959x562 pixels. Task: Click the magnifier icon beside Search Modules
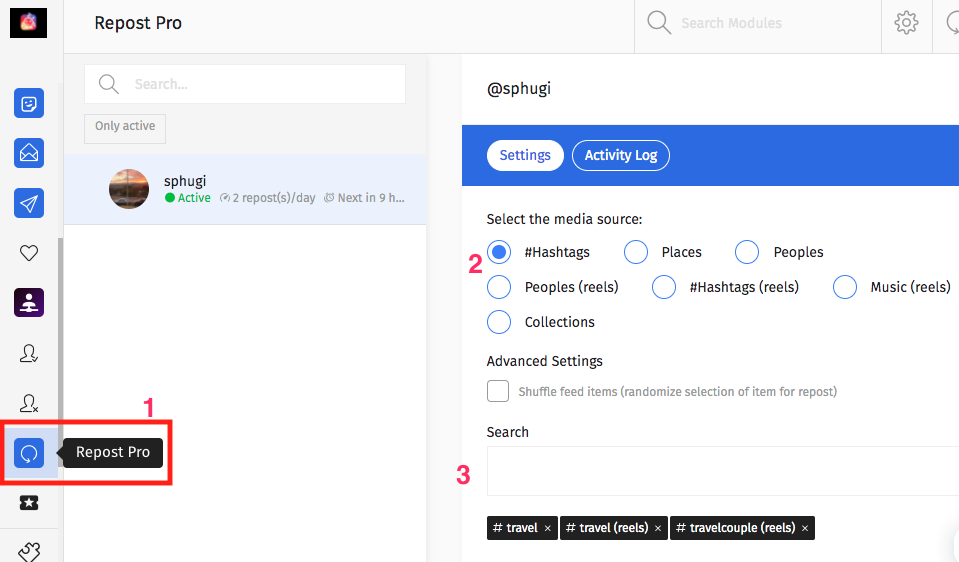point(659,23)
